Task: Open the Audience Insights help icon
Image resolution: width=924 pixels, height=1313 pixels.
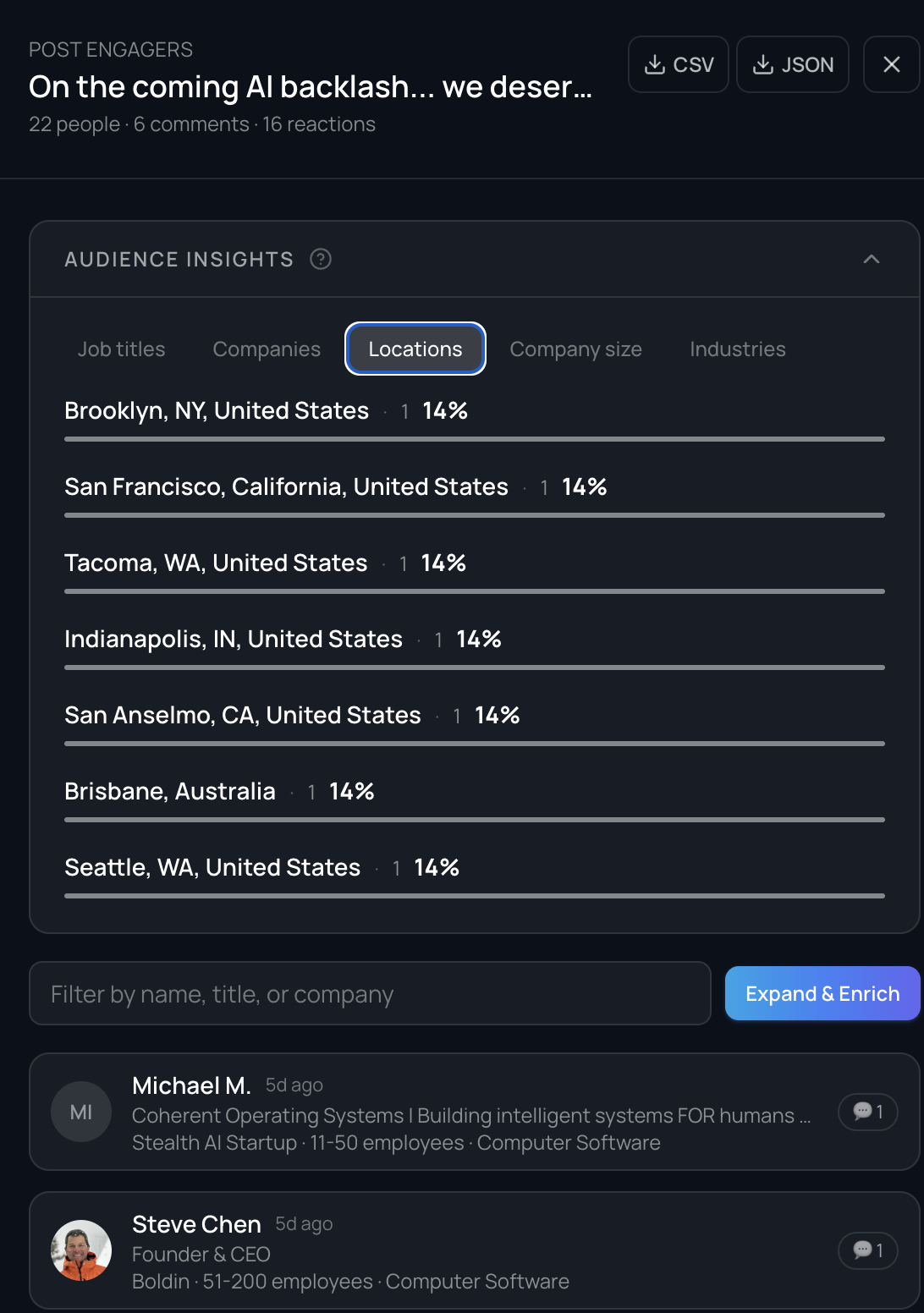Action: click(x=321, y=259)
